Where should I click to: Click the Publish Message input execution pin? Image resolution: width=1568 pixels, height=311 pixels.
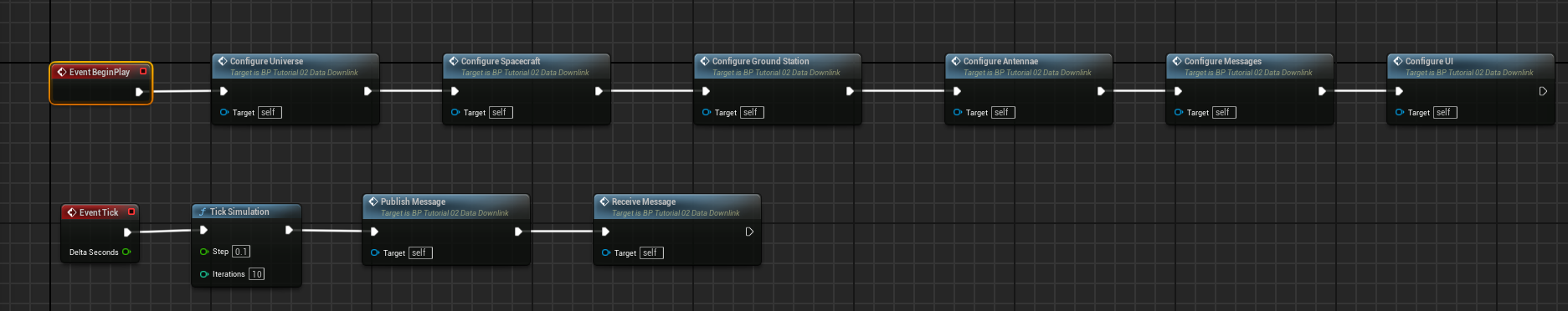point(374,232)
